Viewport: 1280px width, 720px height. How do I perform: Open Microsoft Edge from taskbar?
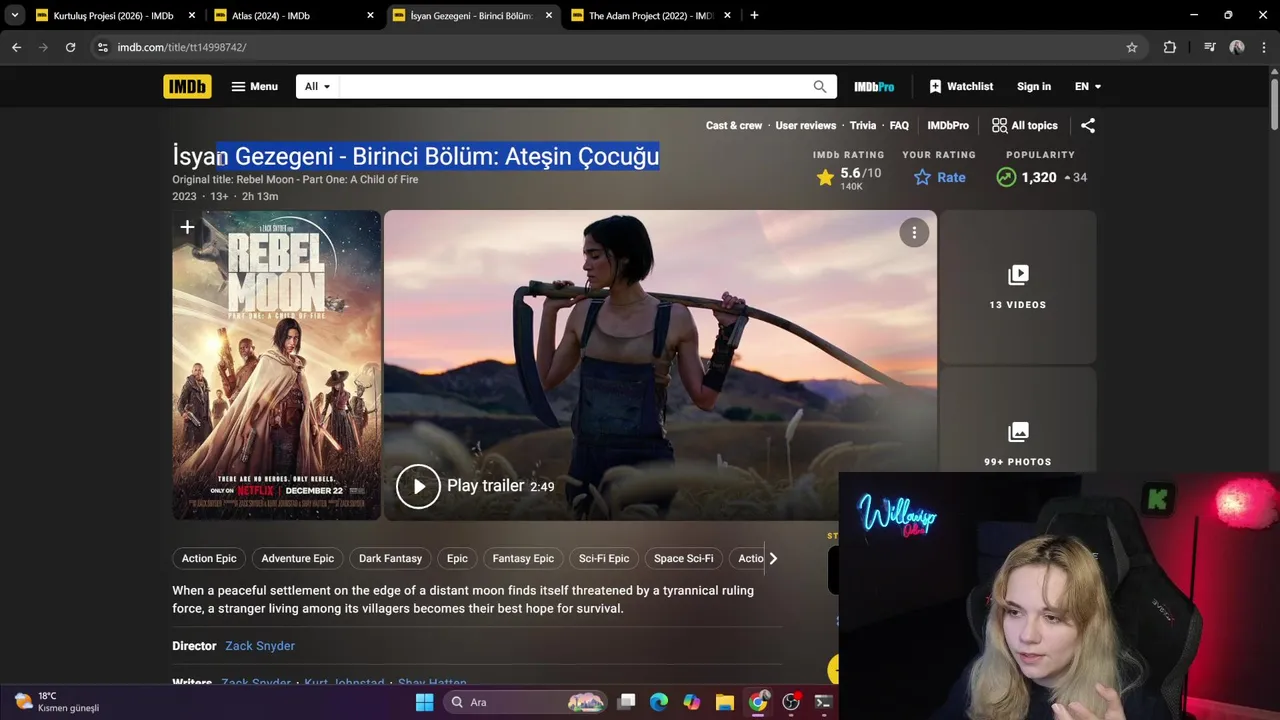[x=658, y=702]
